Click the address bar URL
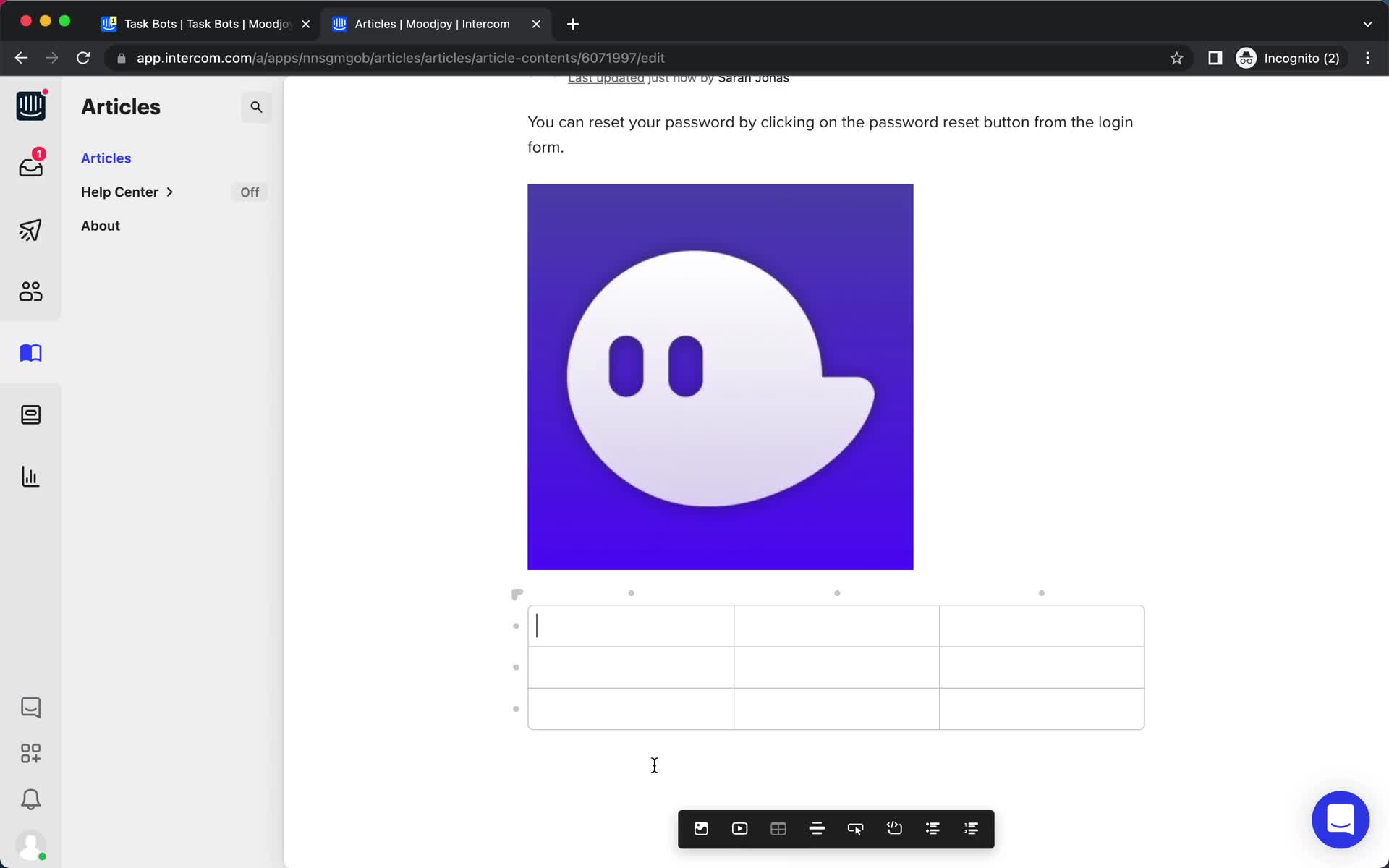 401,58
